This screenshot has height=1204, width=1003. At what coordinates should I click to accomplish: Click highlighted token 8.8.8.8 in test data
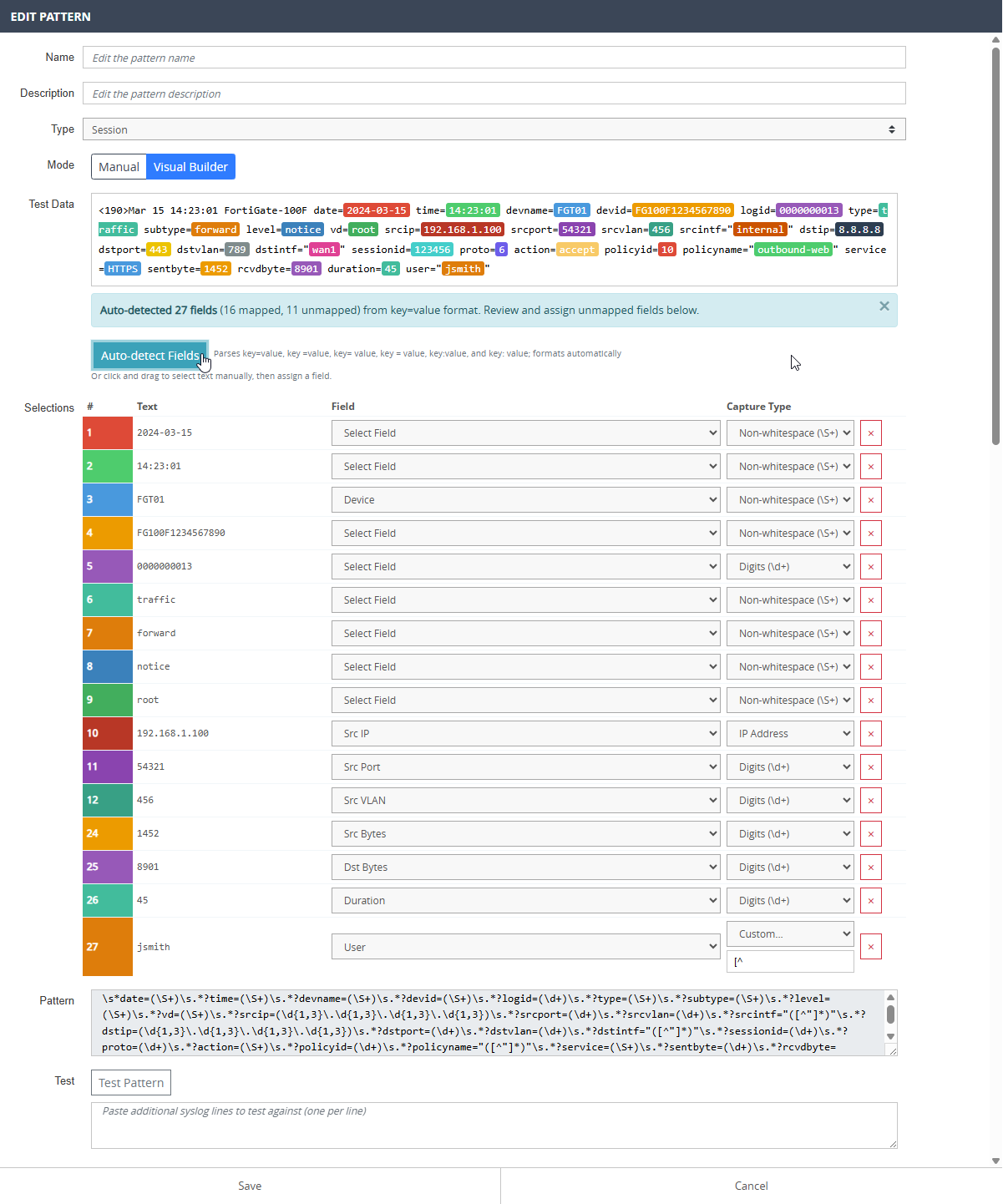point(859,230)
